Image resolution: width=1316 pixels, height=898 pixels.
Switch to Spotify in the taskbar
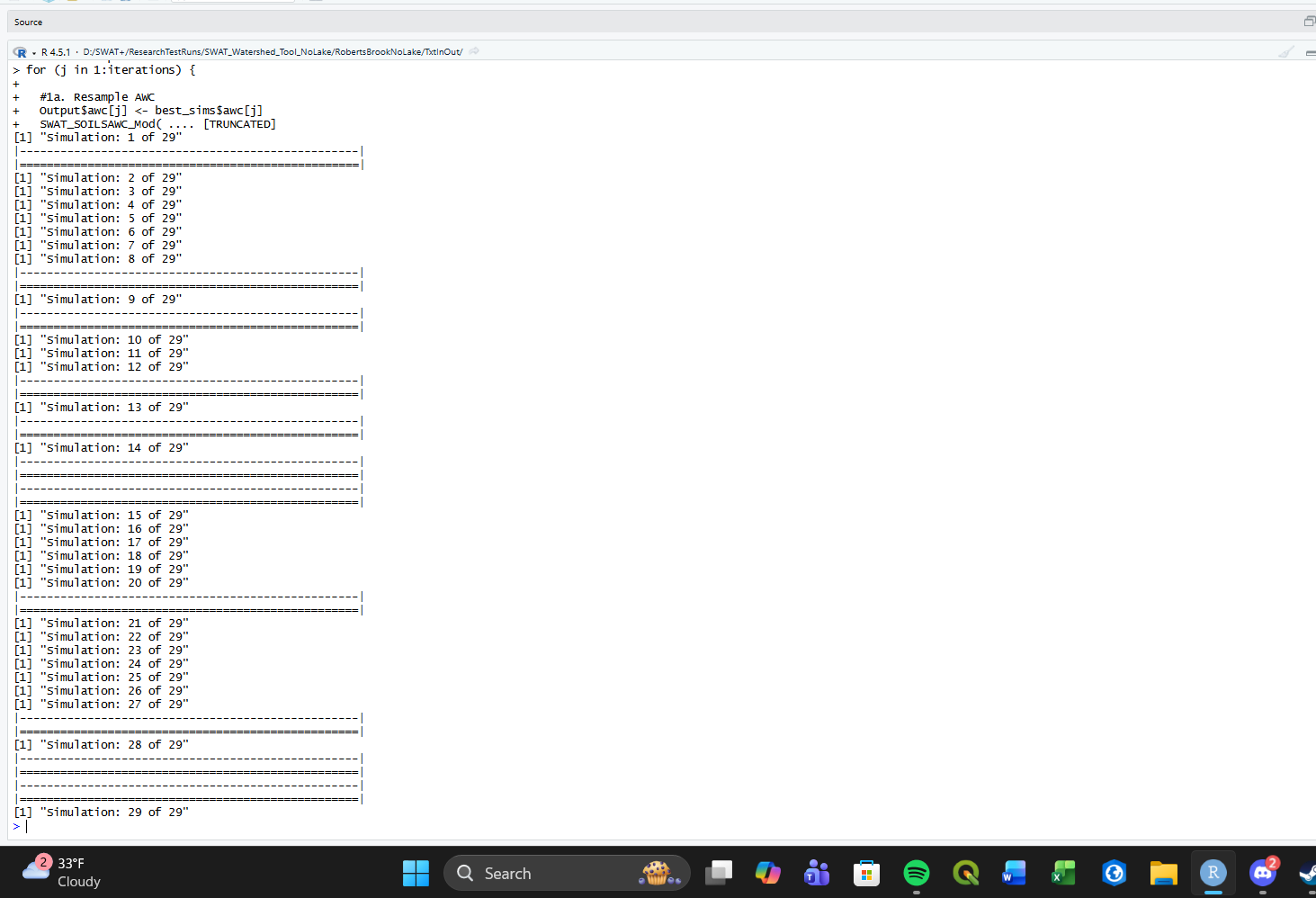point(916,873)
